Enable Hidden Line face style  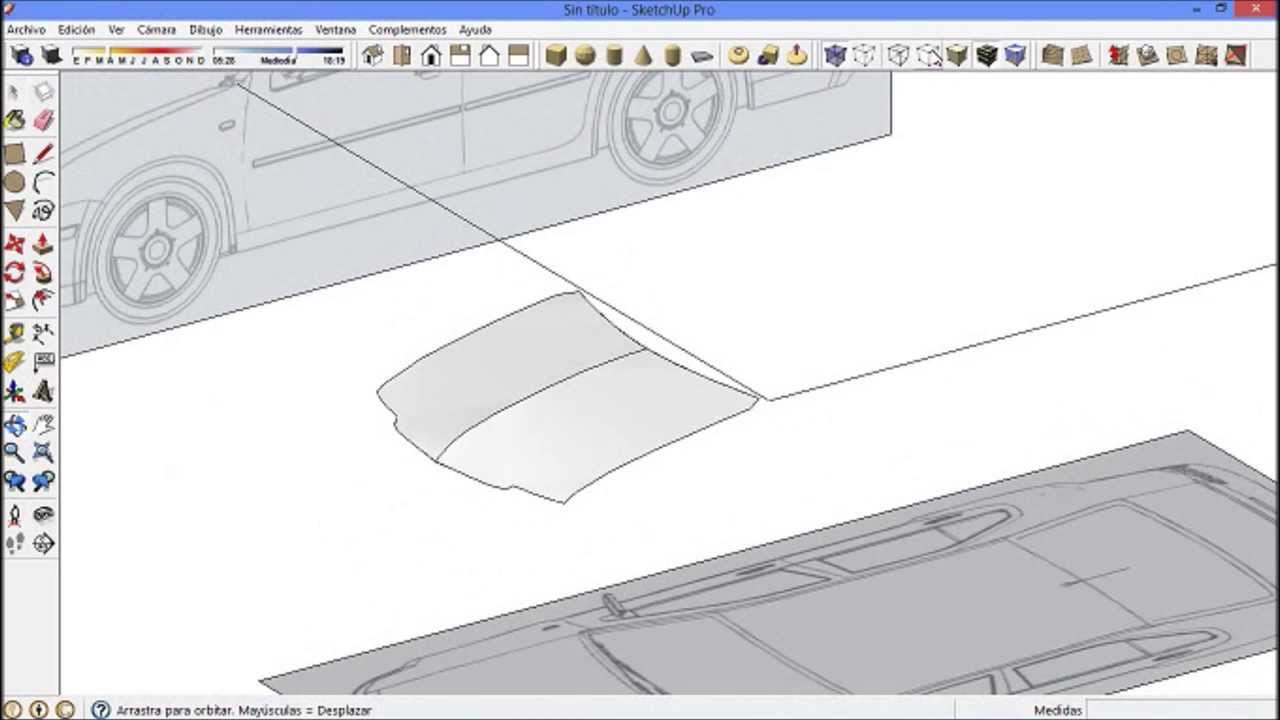point(928,56)
